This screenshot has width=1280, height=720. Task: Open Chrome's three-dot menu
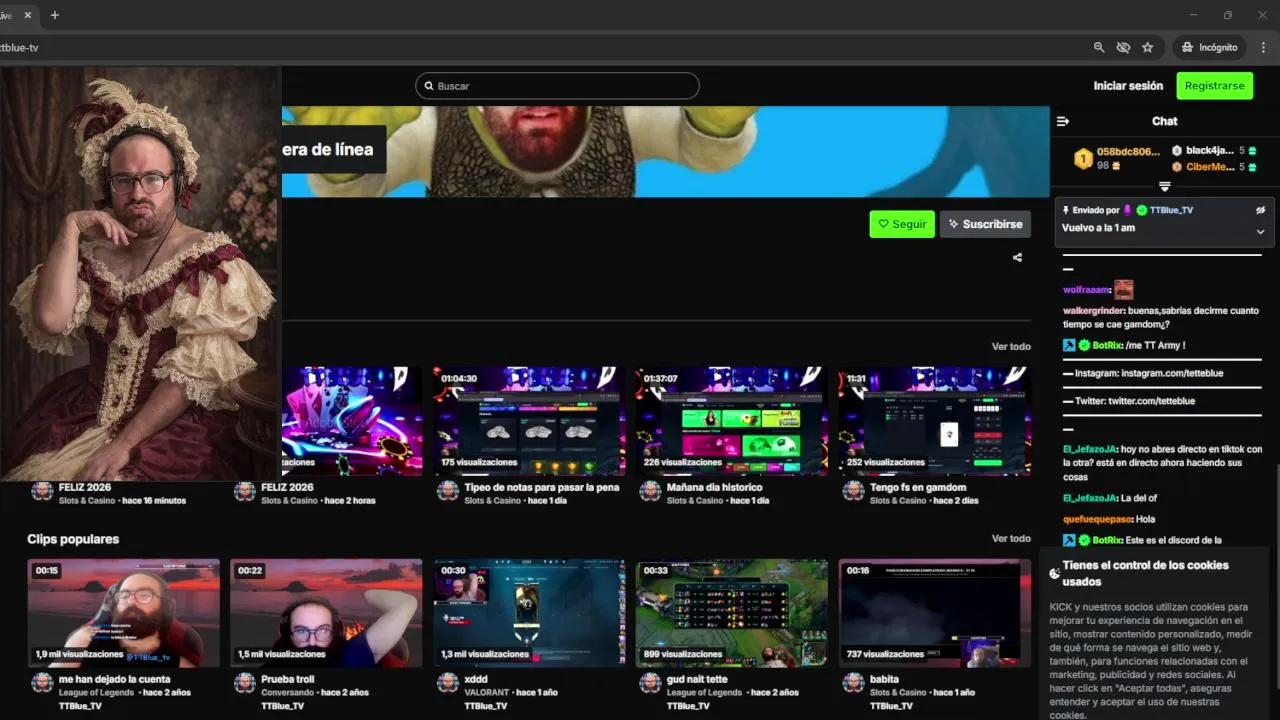pyautogui.click(x=1264, y=47)
